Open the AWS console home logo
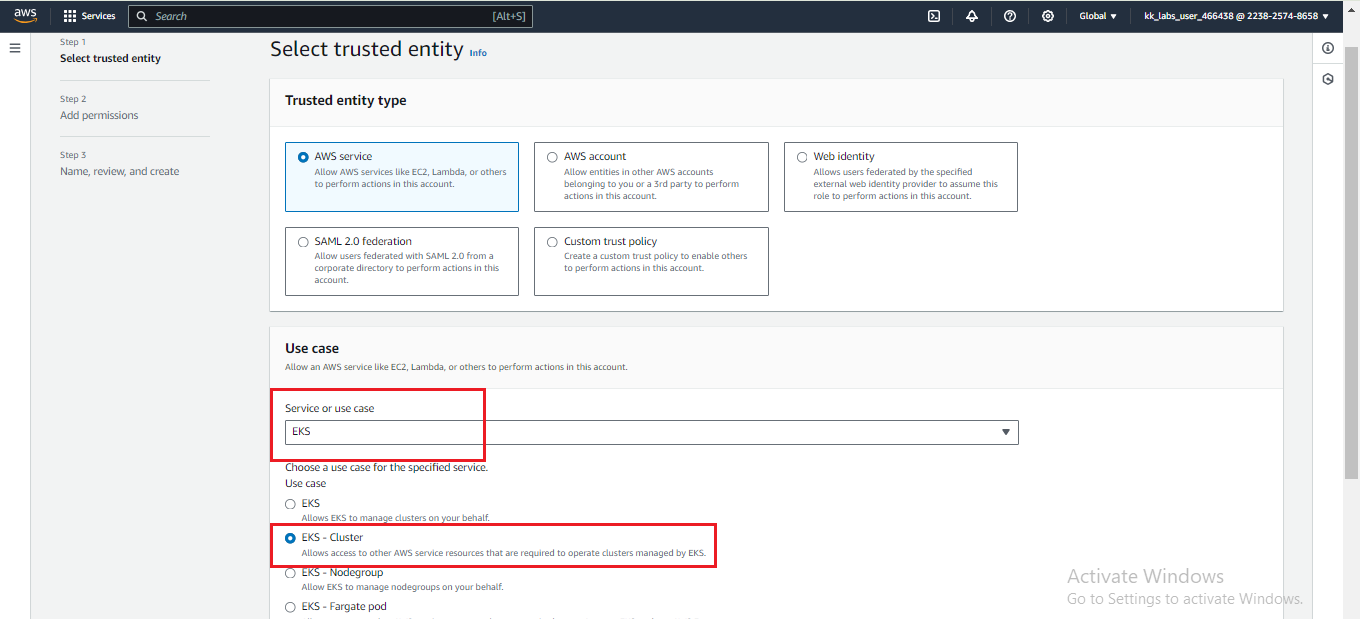The height and width of the screenshot is (619, 1360). 25,15
